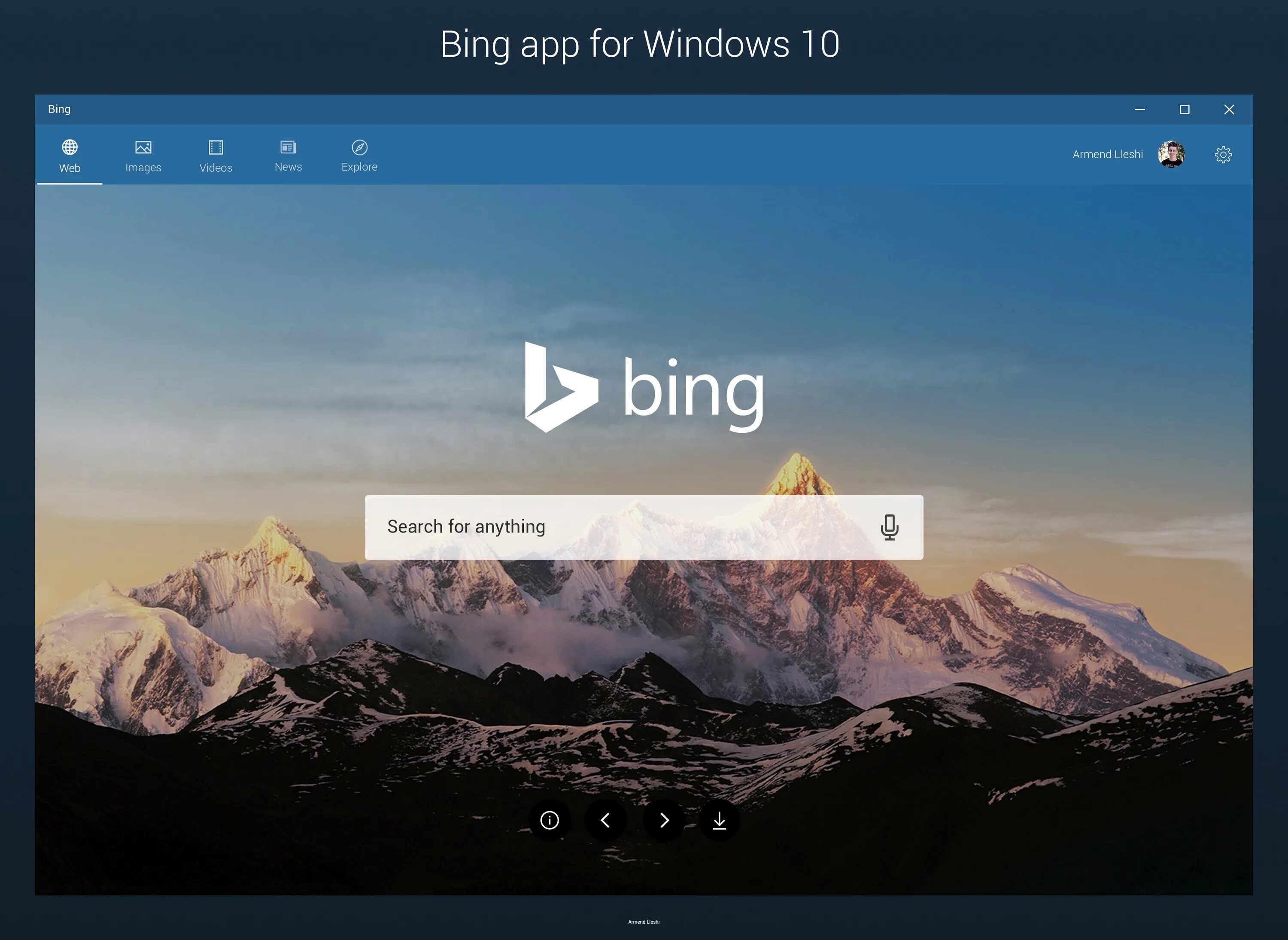
Task: Activate the voice search microphone icon
Action: tap(887, 526)
